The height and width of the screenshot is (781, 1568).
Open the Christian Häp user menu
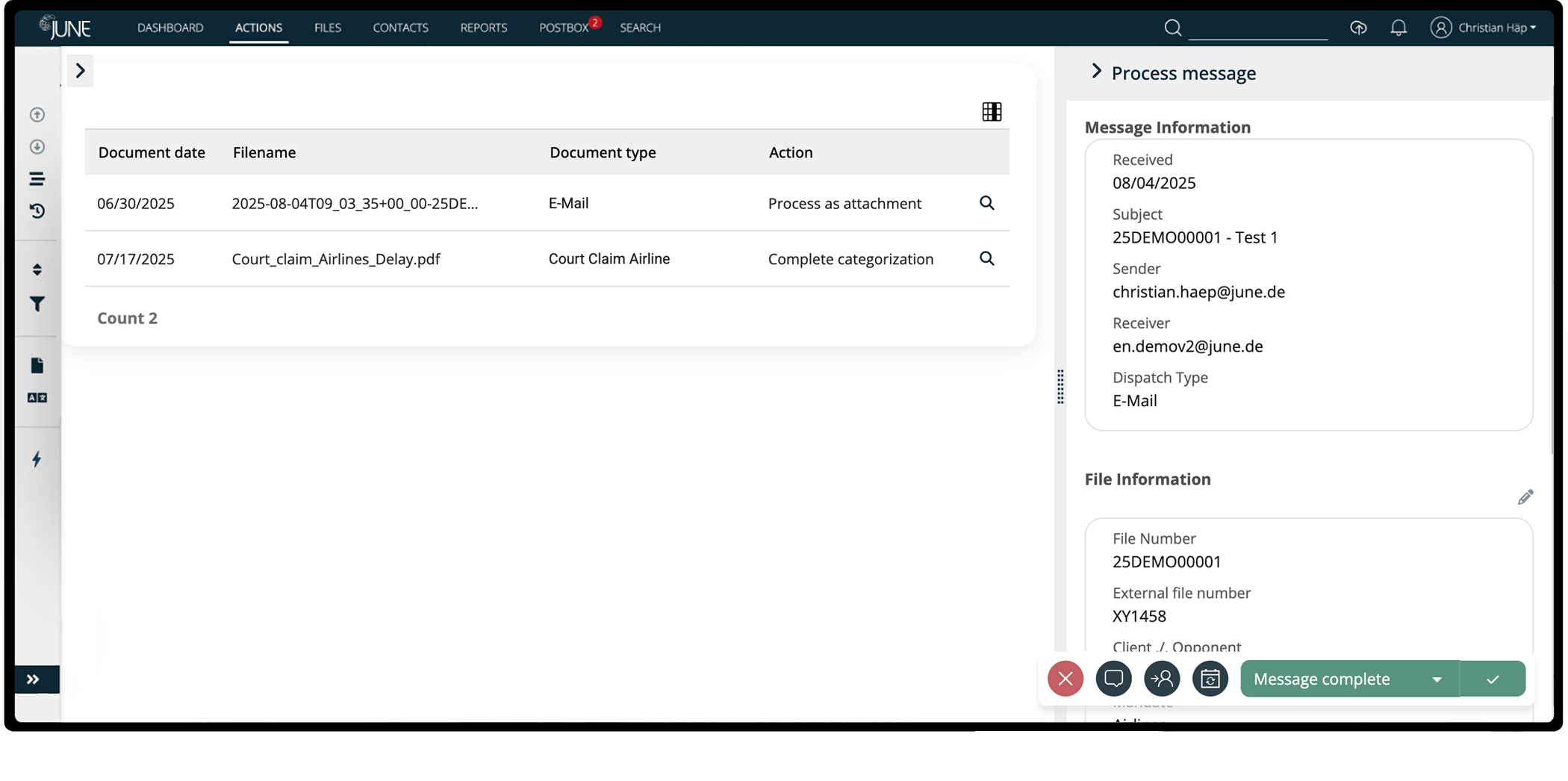tap(1483, 28)
